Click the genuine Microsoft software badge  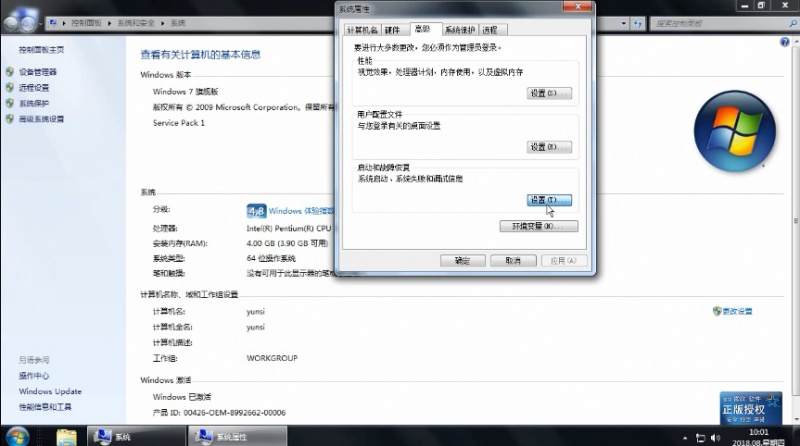point(751,408)
